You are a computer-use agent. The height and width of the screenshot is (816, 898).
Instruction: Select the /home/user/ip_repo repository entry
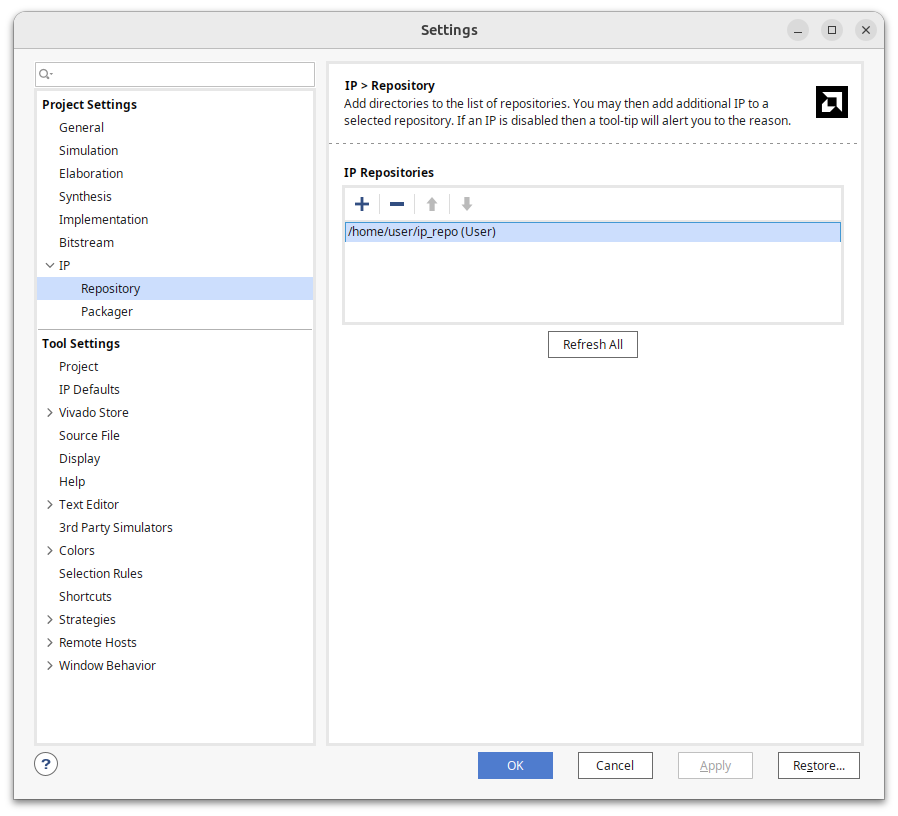[593, 232]
